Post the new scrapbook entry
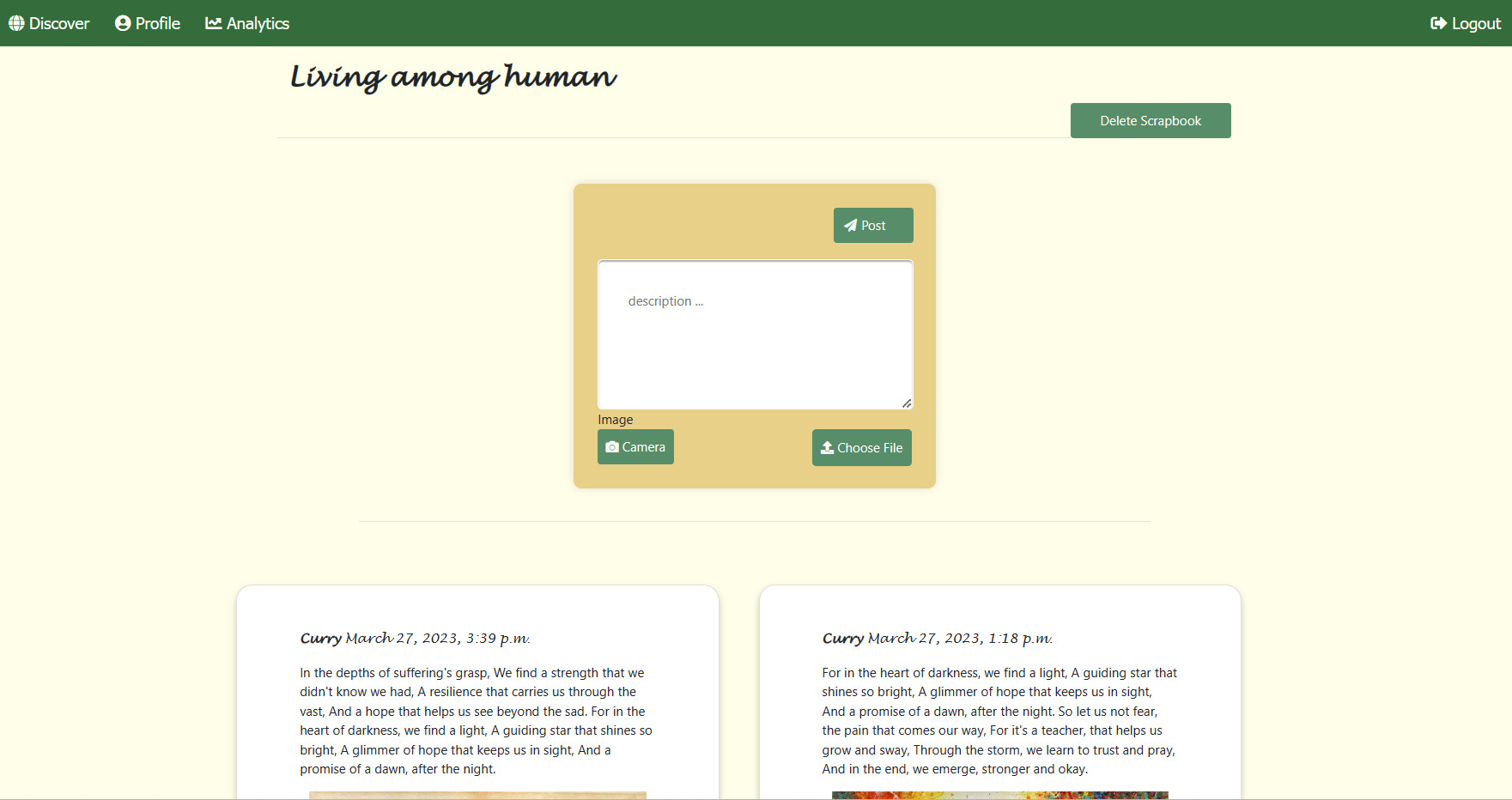Image resolution: width=1512 pixels, height=800 pixels. (873, 225)
